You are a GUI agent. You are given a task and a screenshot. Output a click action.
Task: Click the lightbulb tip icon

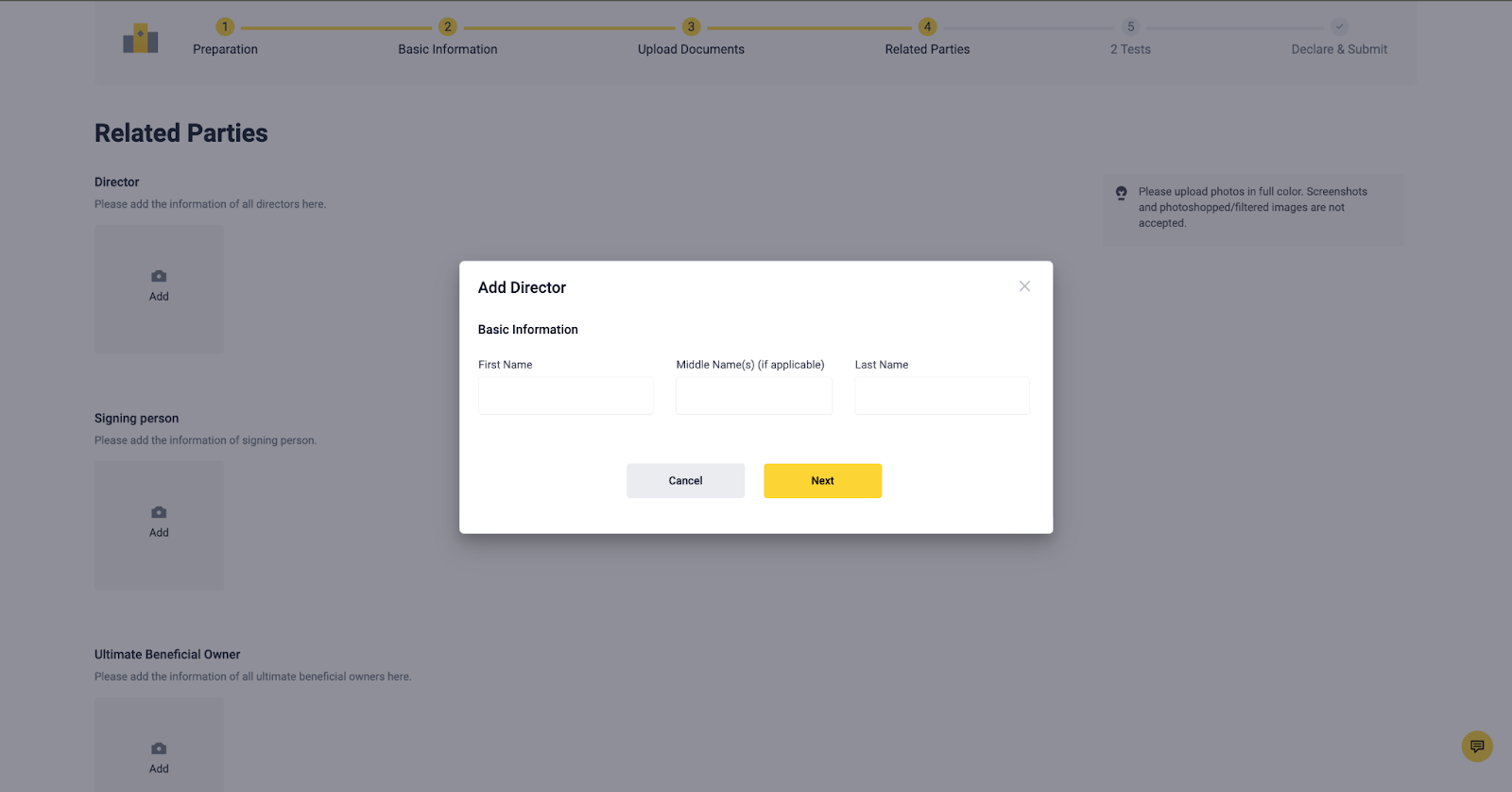coord(1121,193)
